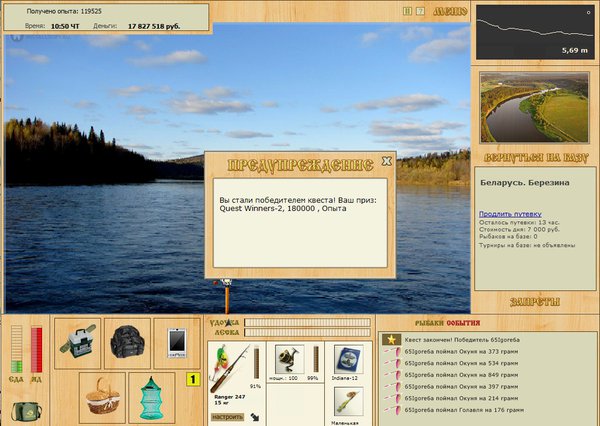Click 'Стоимость дня: 7 000 руб.' text

click(x=519, y=230)
